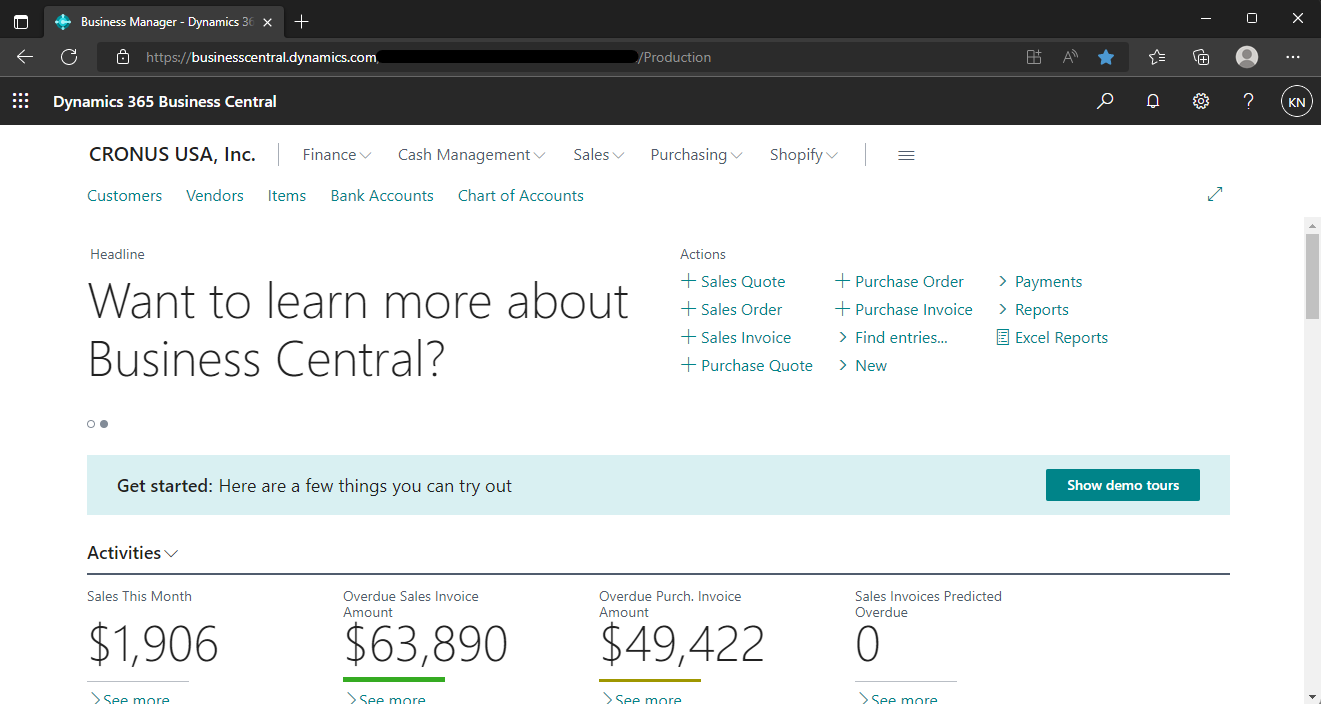
Task: Open the browser favorites list icon
Action: tap(1157, 57)
